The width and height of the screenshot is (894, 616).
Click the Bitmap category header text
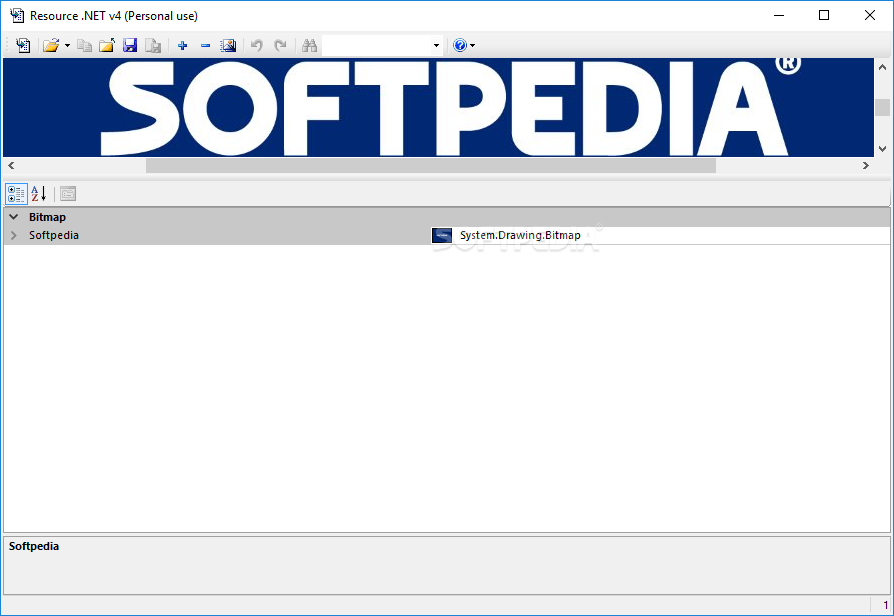click(x=47, y=217)
